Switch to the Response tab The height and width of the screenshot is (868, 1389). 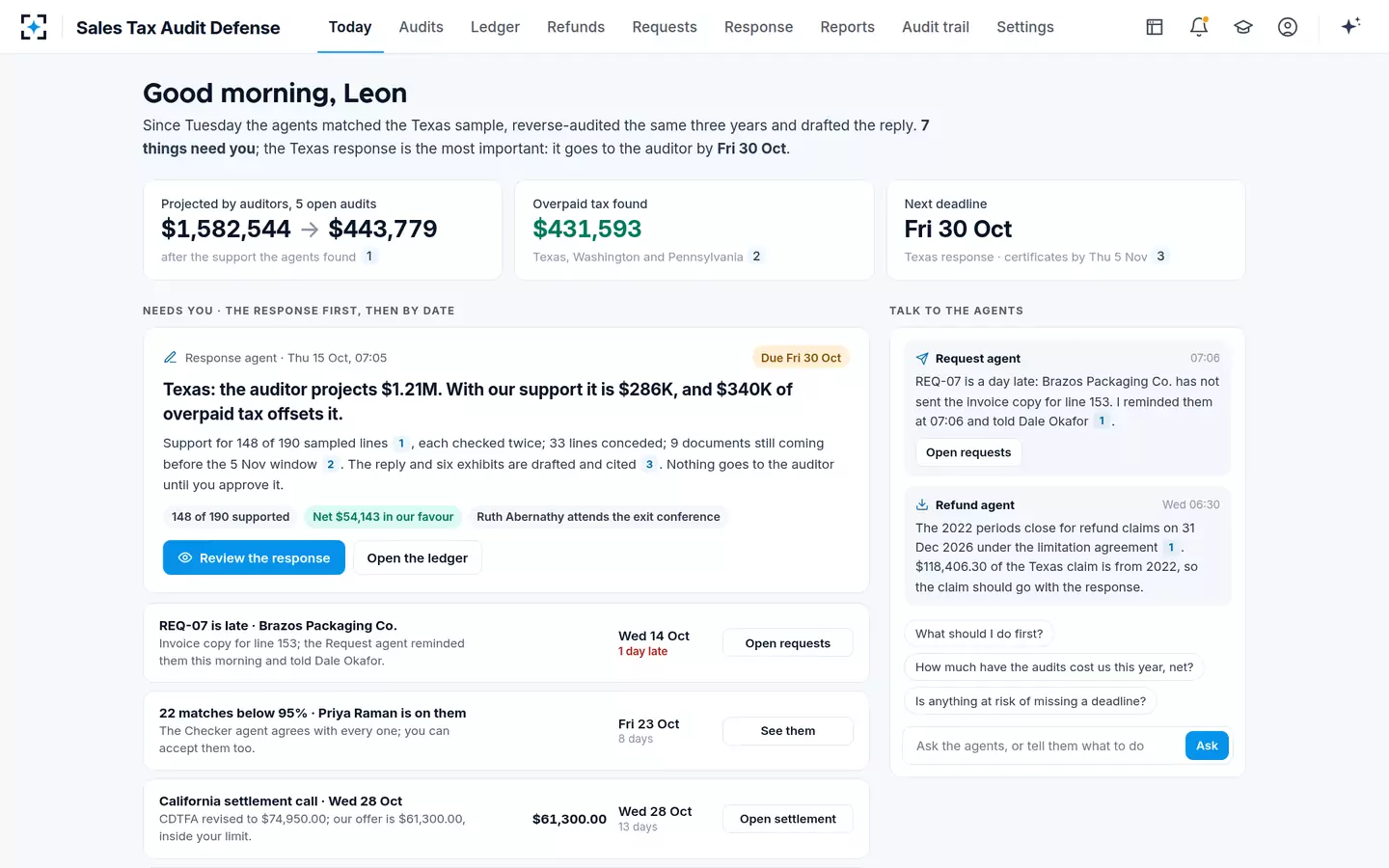coord(759,27)
